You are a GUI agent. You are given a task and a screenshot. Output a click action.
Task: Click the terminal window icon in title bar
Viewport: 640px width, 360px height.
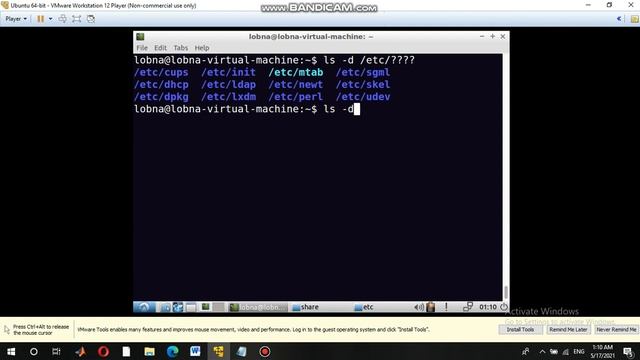(x=140, y=37)
